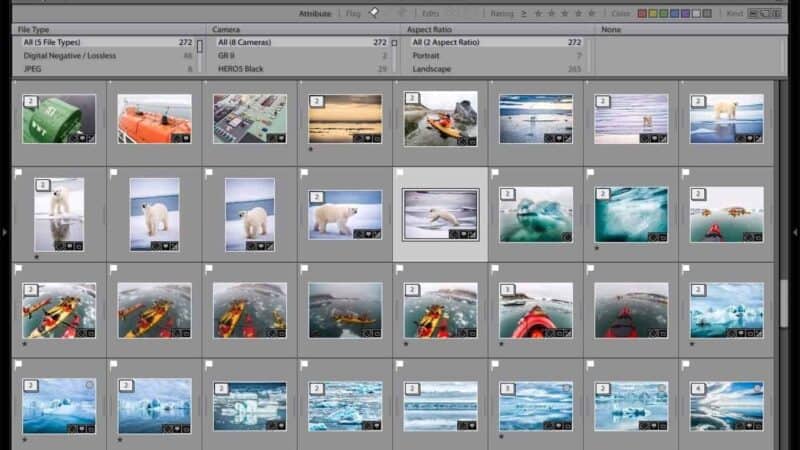Image resolution: width=800 pixels, height=450 pixels.
Task: Filter by purple color label
Action: click(x=685, y=13)
